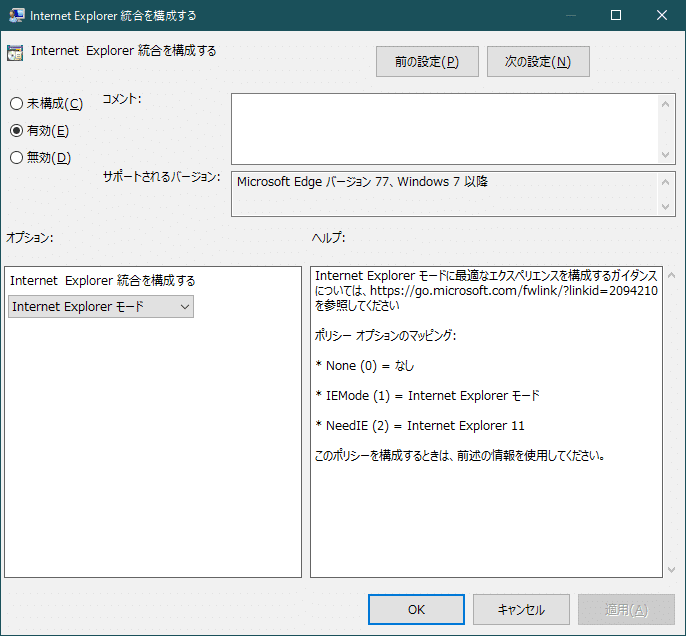Click the supported version scroll-down arrow
Viewport: 686px width, 636px height.
[x=665, y=206]
